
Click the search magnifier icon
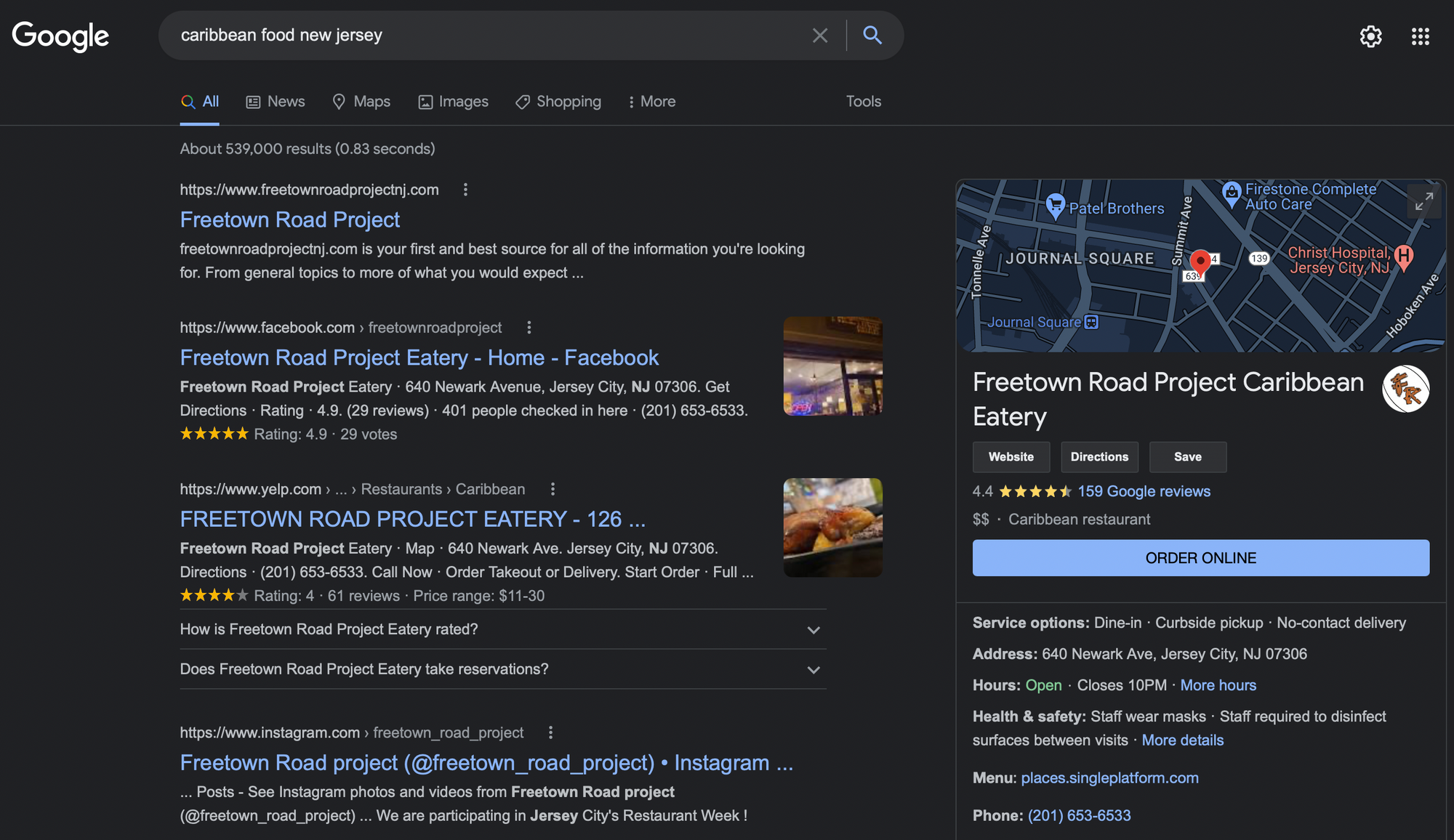point(872,34)
